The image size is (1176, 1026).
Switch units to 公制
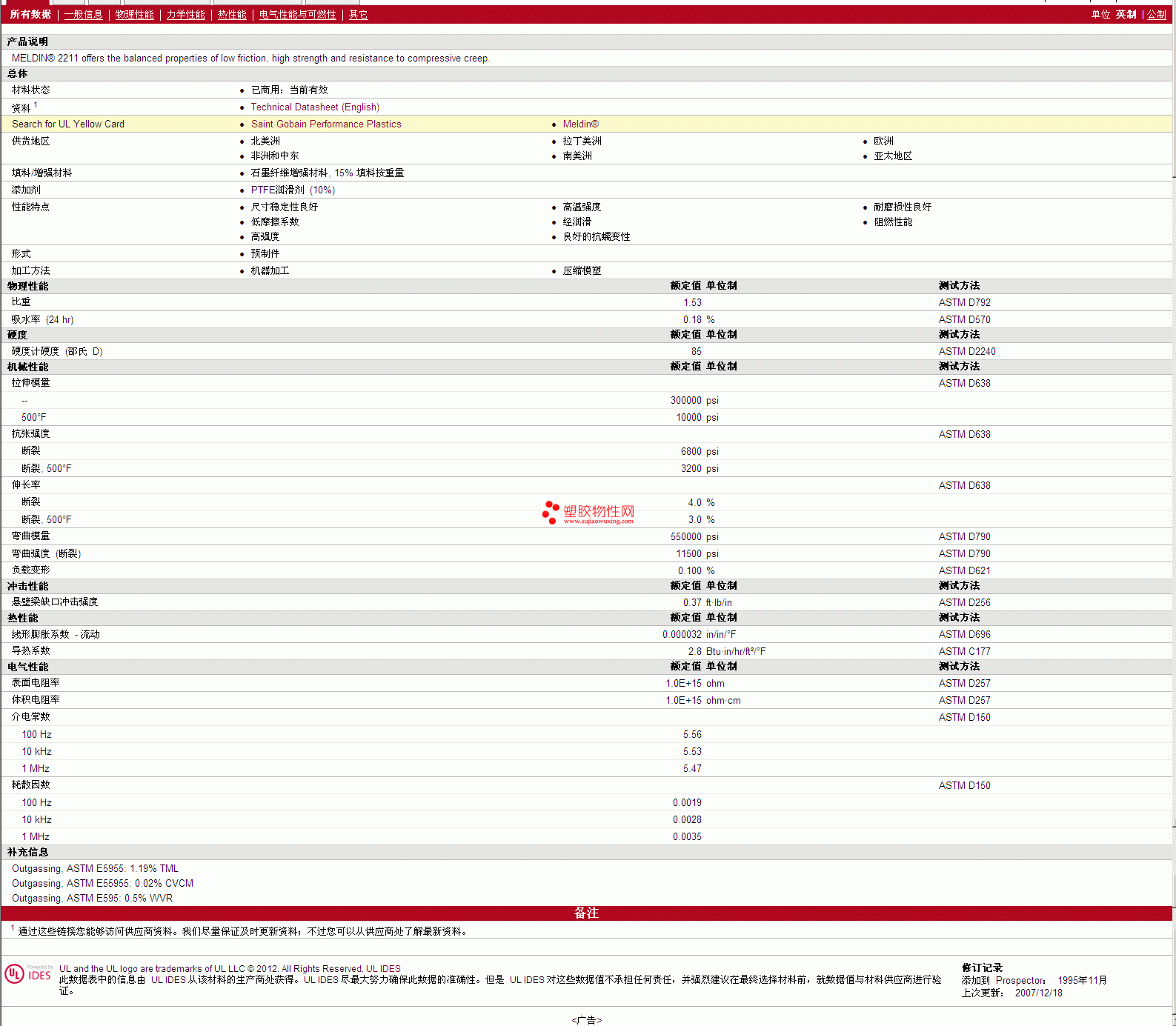click(1156, 15)
